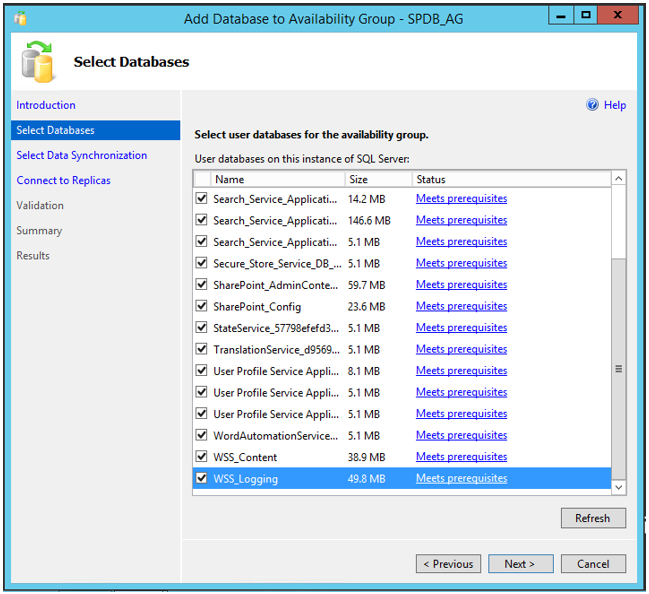This screenshot has height=594, width=649.
Task: Select the Validation step in sidebar
Action: 40,205
